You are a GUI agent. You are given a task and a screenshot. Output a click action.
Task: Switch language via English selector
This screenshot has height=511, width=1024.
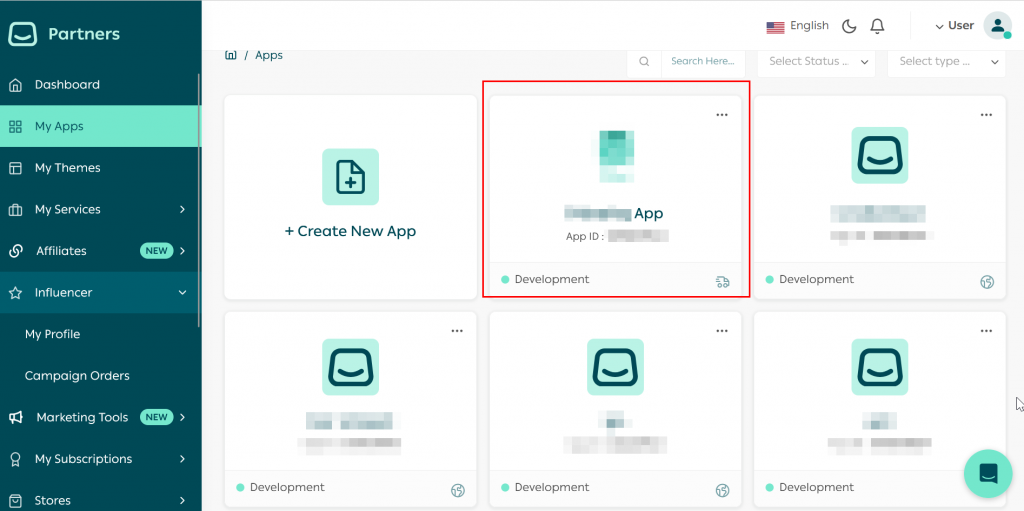(797, 26)
